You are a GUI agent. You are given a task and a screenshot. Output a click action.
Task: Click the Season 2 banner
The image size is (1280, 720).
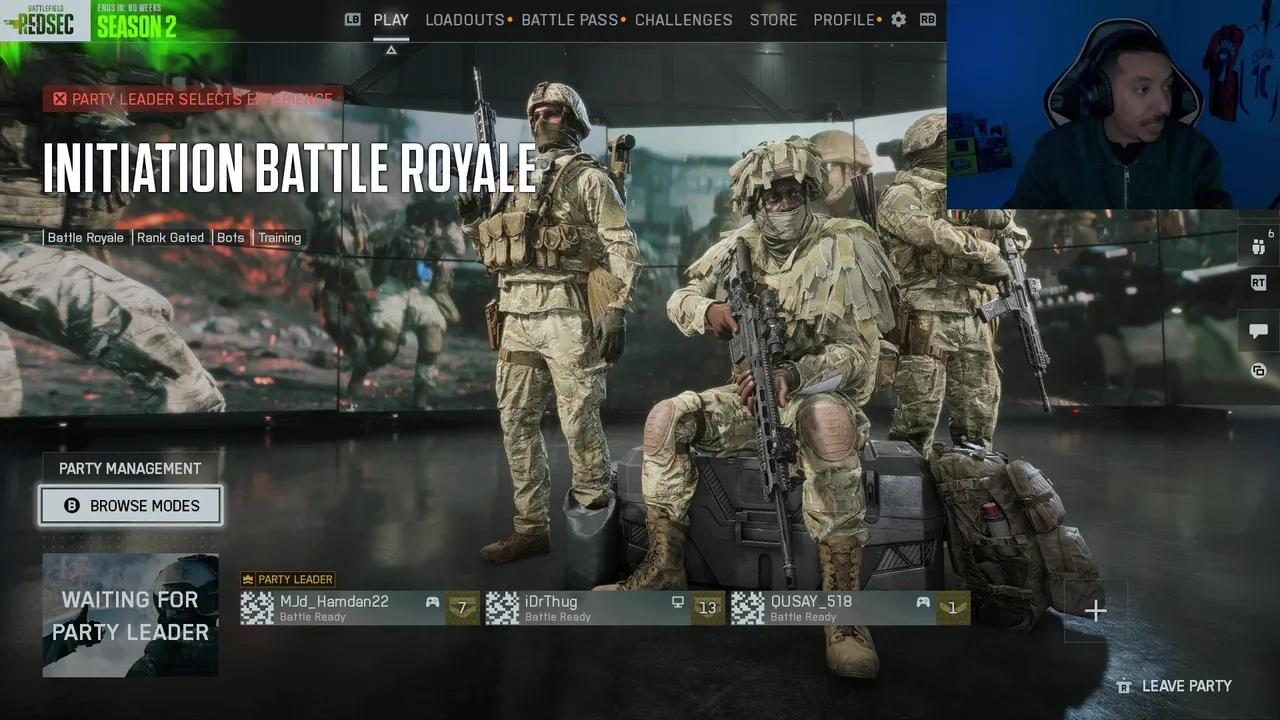[136, 21]
